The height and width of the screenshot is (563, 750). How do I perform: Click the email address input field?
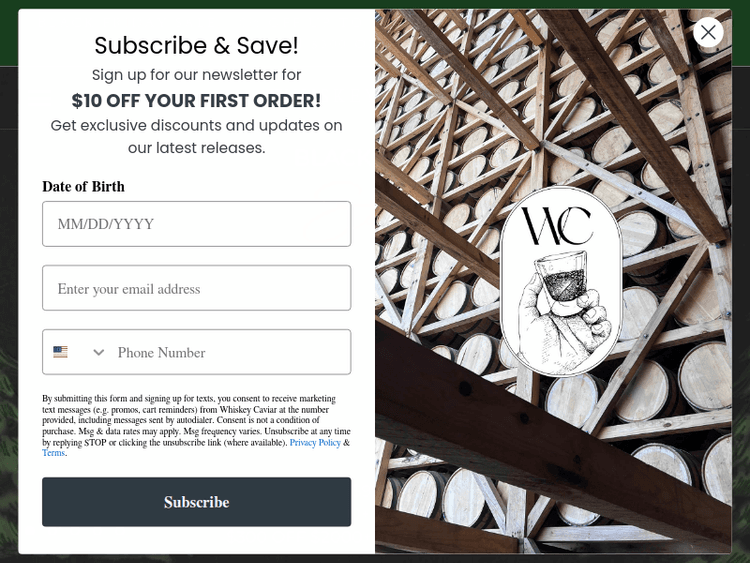(197, 288)
